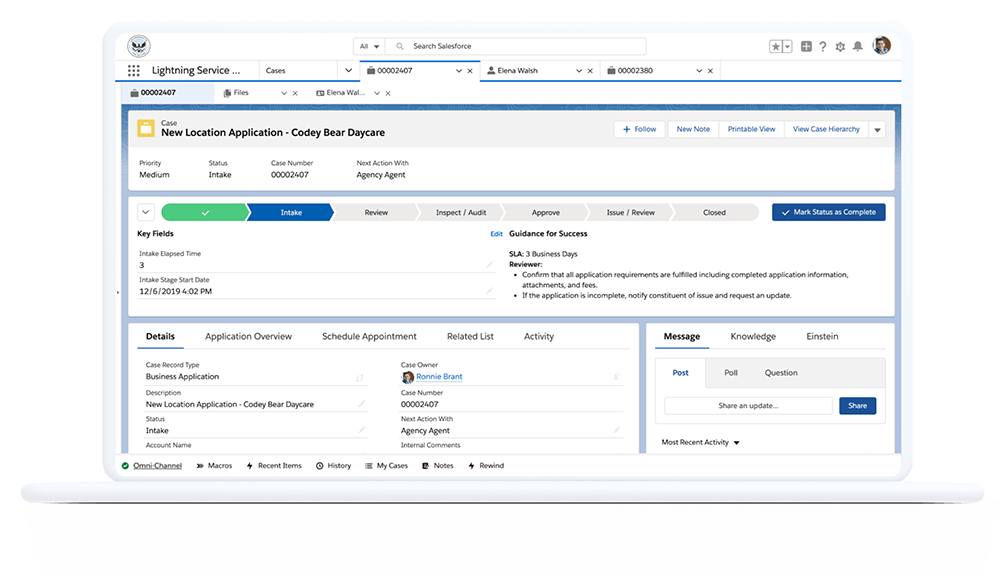Open Omni-Channel in the utility bar
The height and width of the screenshot is (584, 1000).
click(x=157, y=466)
